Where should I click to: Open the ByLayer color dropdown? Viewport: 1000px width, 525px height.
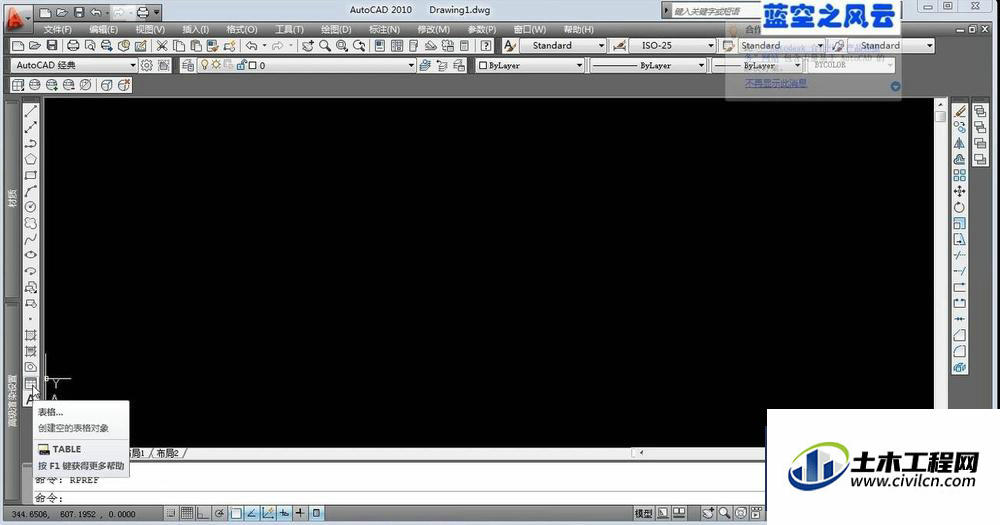tap(530, 65)
